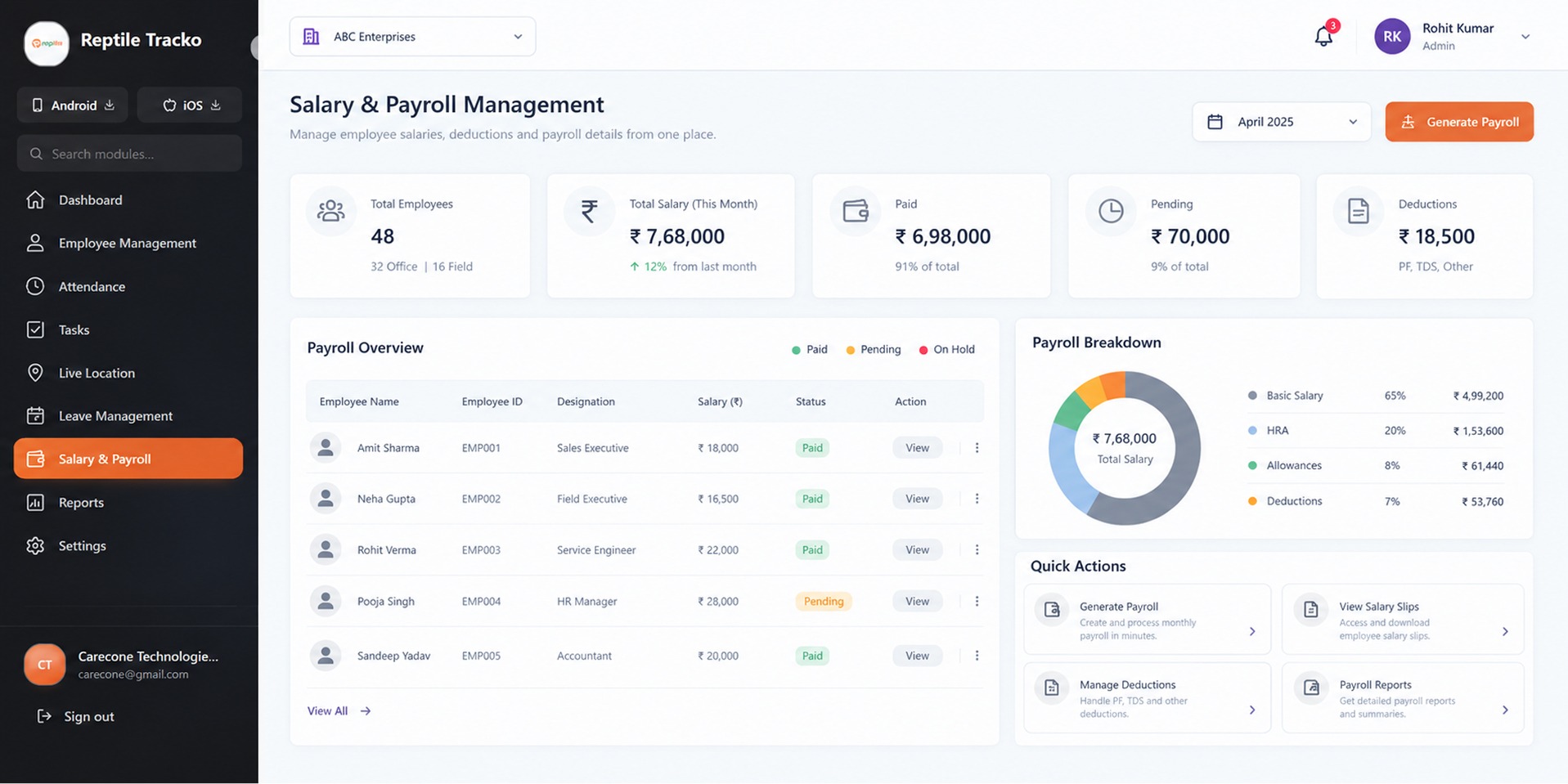The height and width of the screenshot is (784, 1568).
Task: Open Live Location module
Action: [x=128, y=373]
